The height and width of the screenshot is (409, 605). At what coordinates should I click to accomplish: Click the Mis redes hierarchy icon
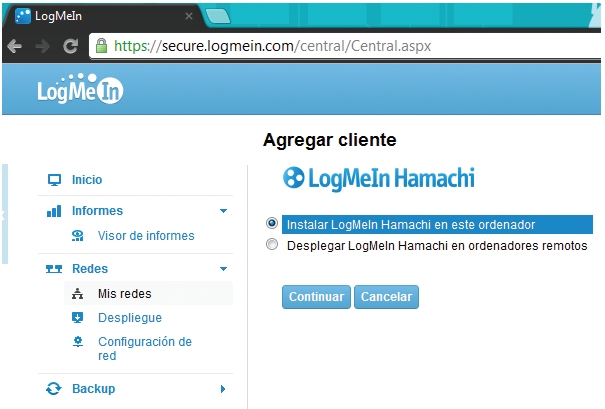coord(78,294)
